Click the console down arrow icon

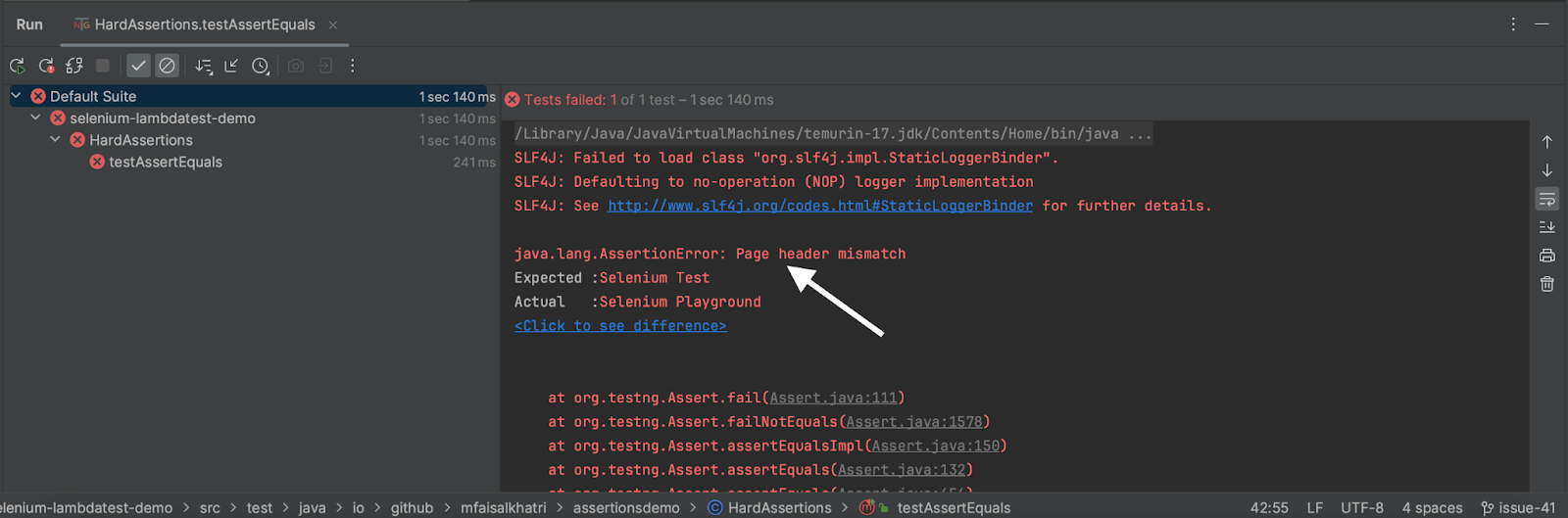click(1546, 170)
